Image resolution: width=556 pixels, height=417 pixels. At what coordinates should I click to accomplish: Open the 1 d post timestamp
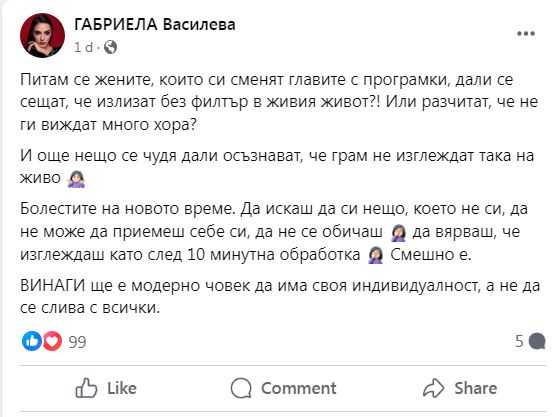click(83, 47)
